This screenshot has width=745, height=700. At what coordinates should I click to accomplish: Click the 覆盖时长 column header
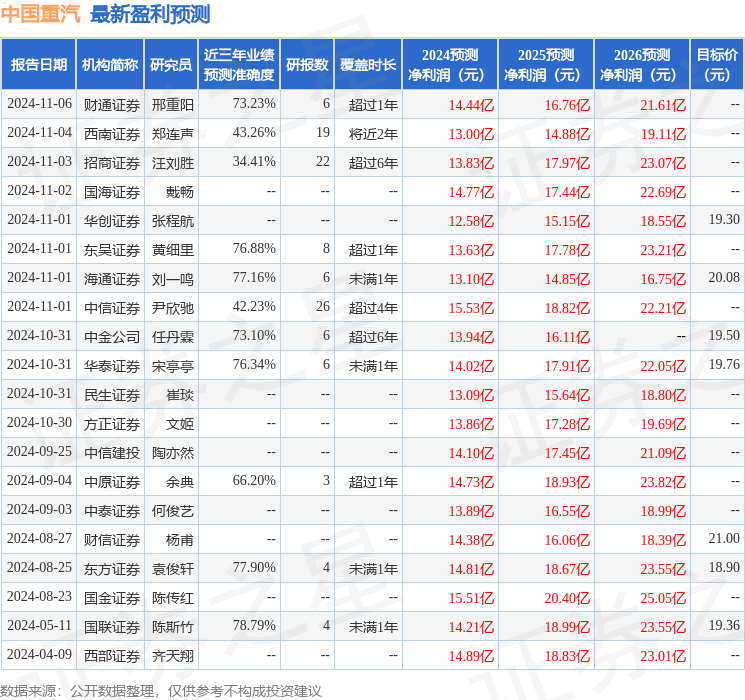click(368, 65)
